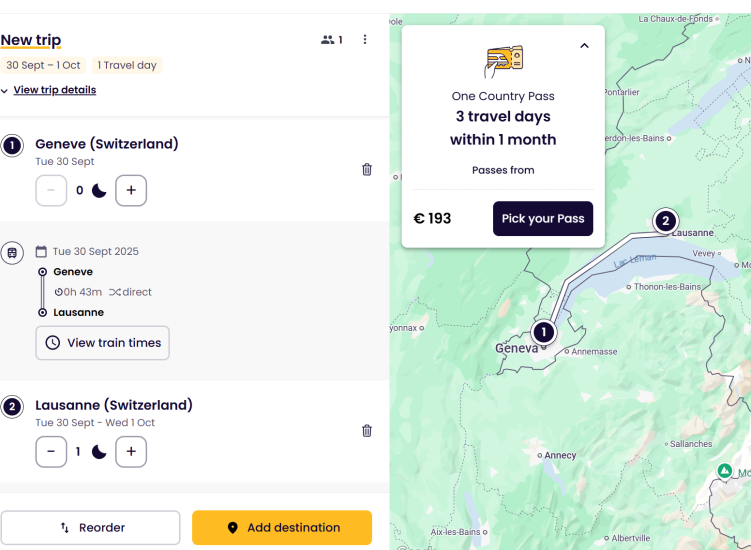Open the three-dot trip options menu
Image resolution: width=751 pixels, height=550 pixels.
(x=365, y=40)
